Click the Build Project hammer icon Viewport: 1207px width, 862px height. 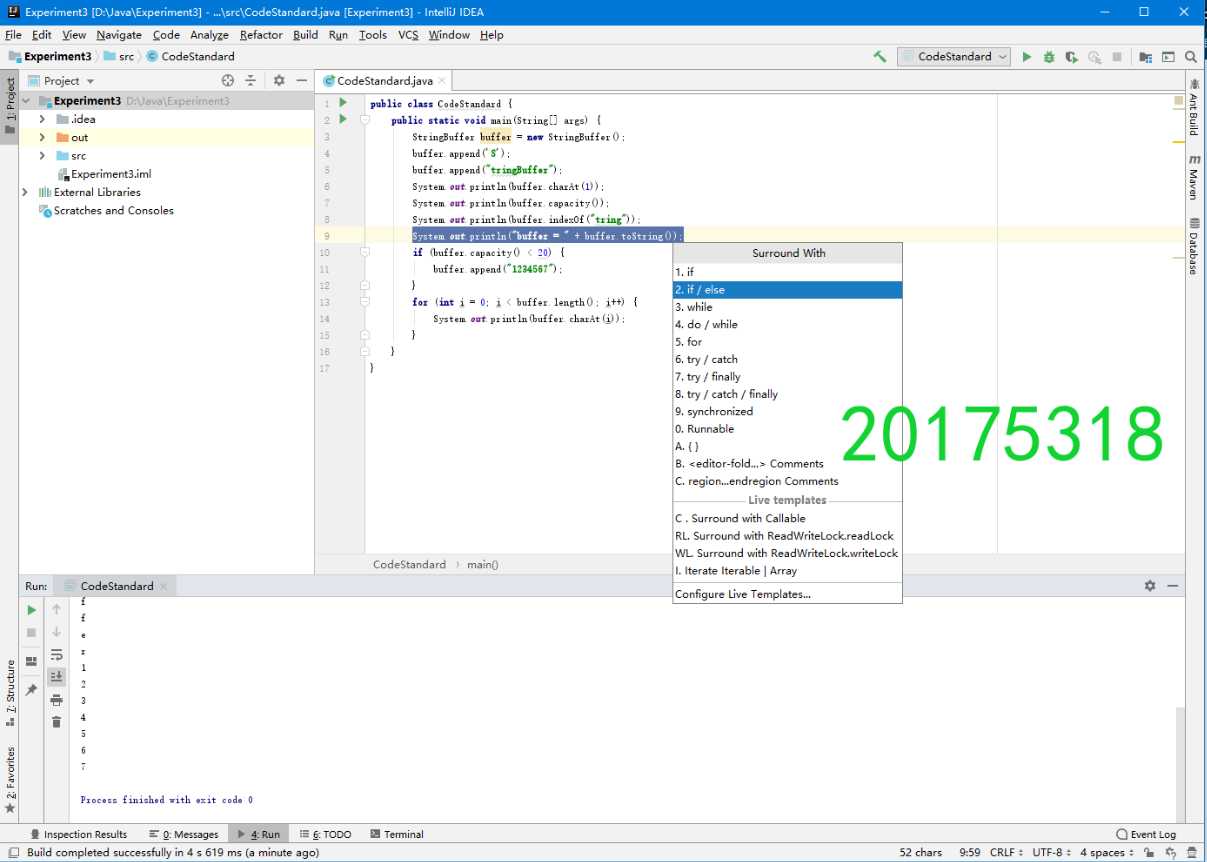click(879, 57)
